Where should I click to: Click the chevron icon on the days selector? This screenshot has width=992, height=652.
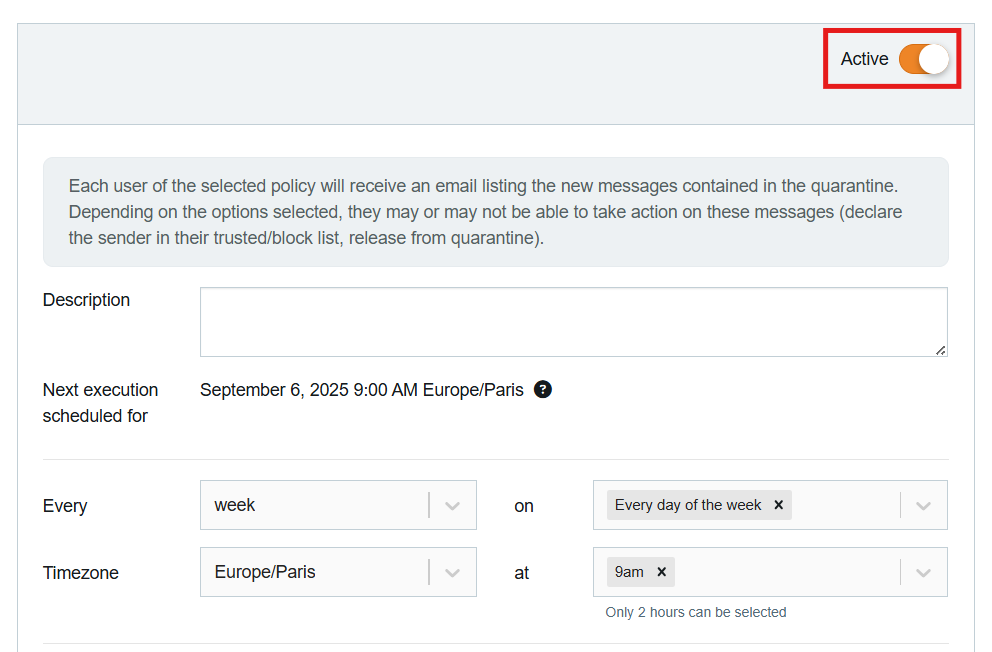(x=922, y=505)
